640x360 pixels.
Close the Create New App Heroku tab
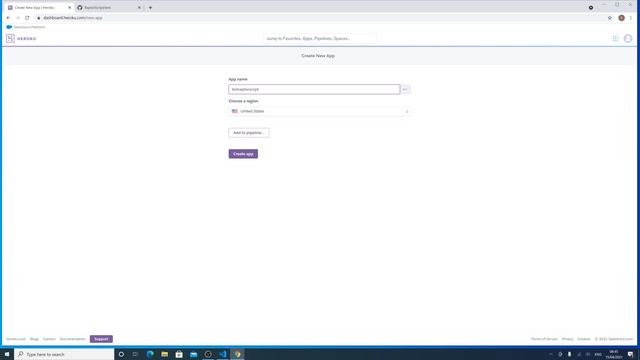69,8
